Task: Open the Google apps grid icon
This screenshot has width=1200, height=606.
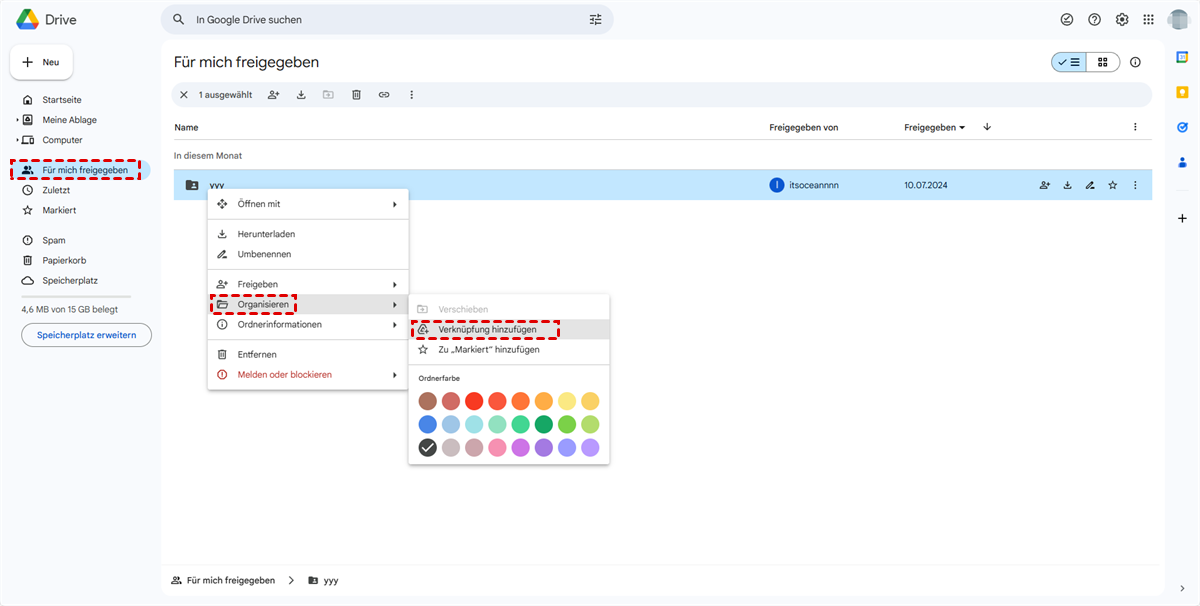Action: pos(1148,20)
